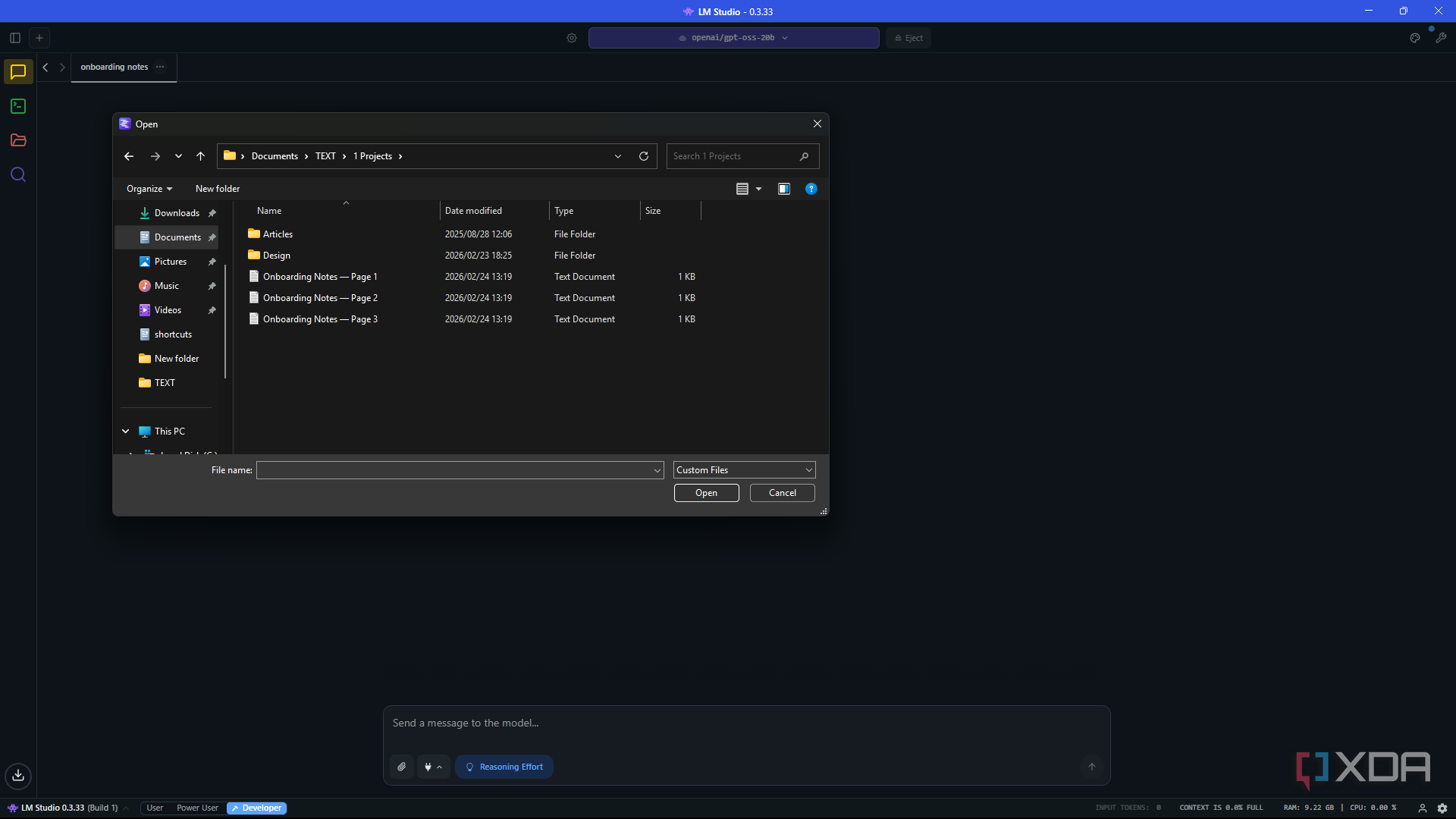Open the Chat icon in left sidebar
This screenshot has width=1456, height=819.
click(x=18, y=72)
